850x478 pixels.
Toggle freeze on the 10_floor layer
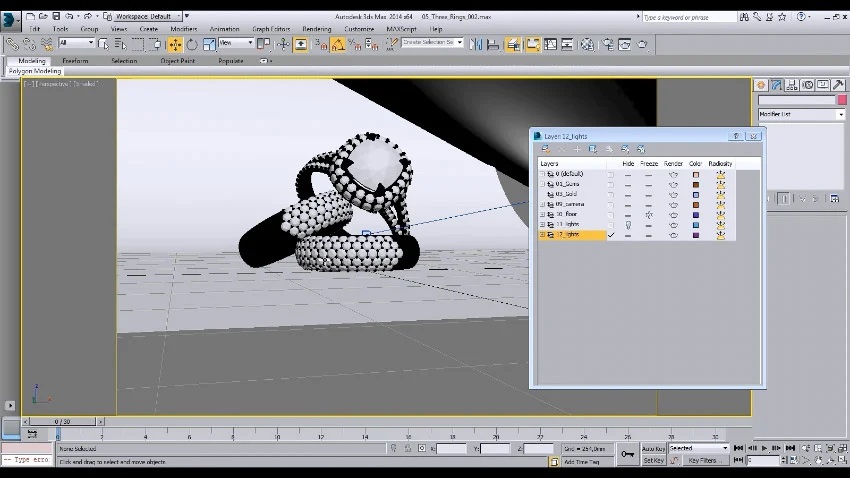(648, 214)
